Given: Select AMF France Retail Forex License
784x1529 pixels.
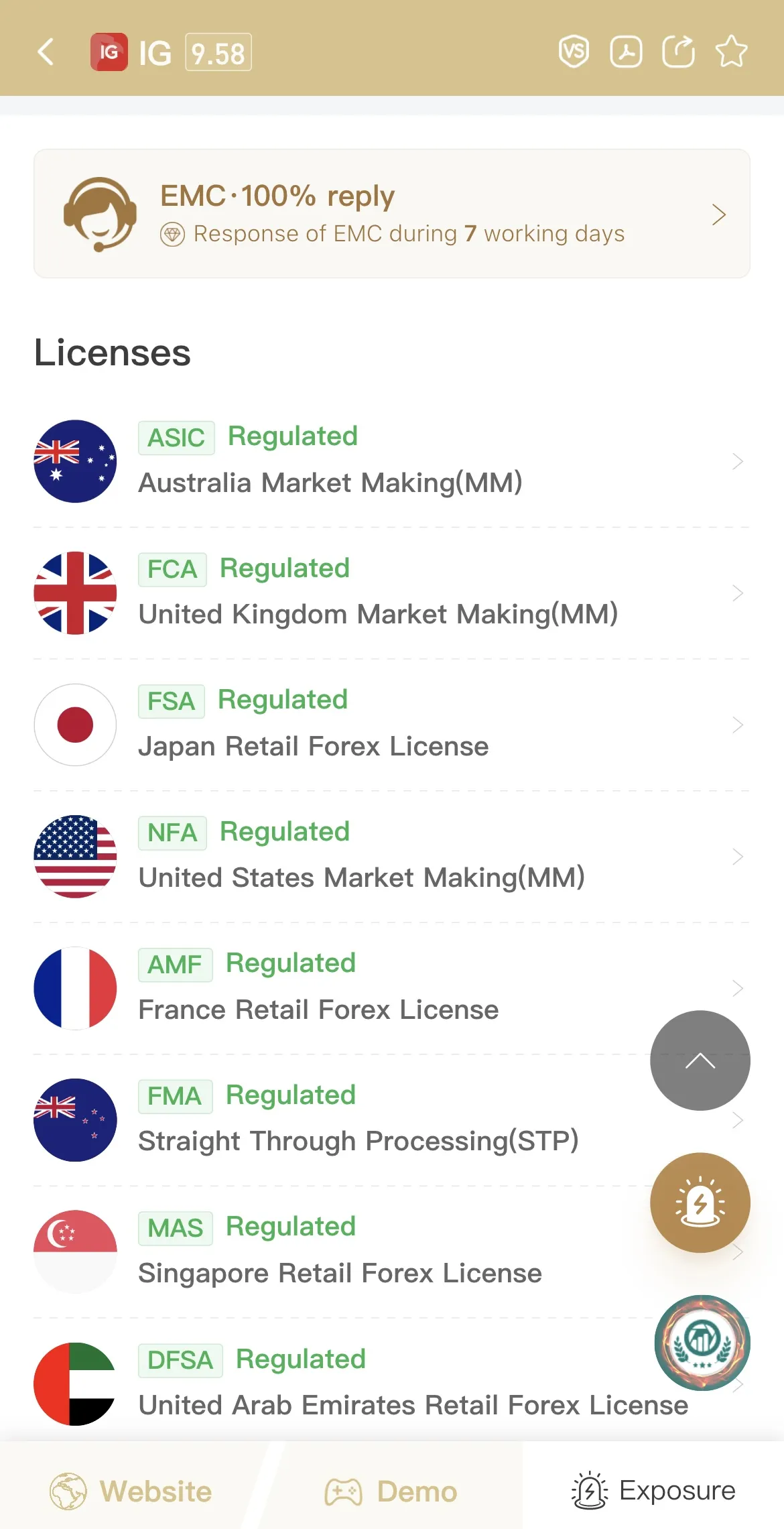Looking at the screenshot, I should [x=391, y=989].
